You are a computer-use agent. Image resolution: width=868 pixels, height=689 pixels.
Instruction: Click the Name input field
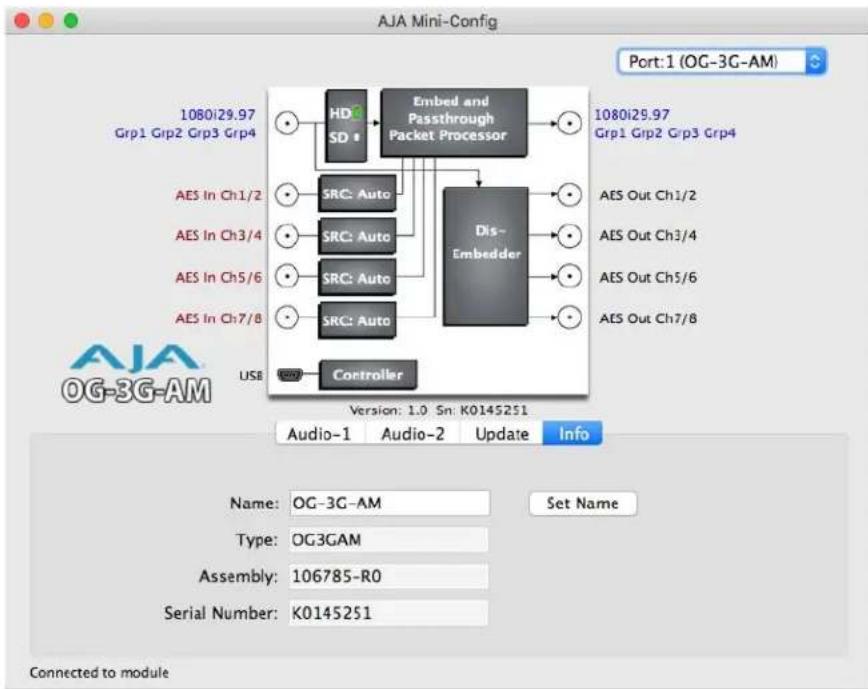[389, 503]
